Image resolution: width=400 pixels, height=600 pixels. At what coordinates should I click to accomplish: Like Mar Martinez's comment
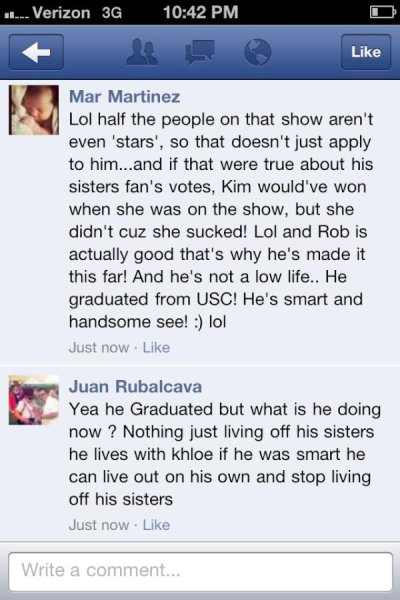point(156,347)
